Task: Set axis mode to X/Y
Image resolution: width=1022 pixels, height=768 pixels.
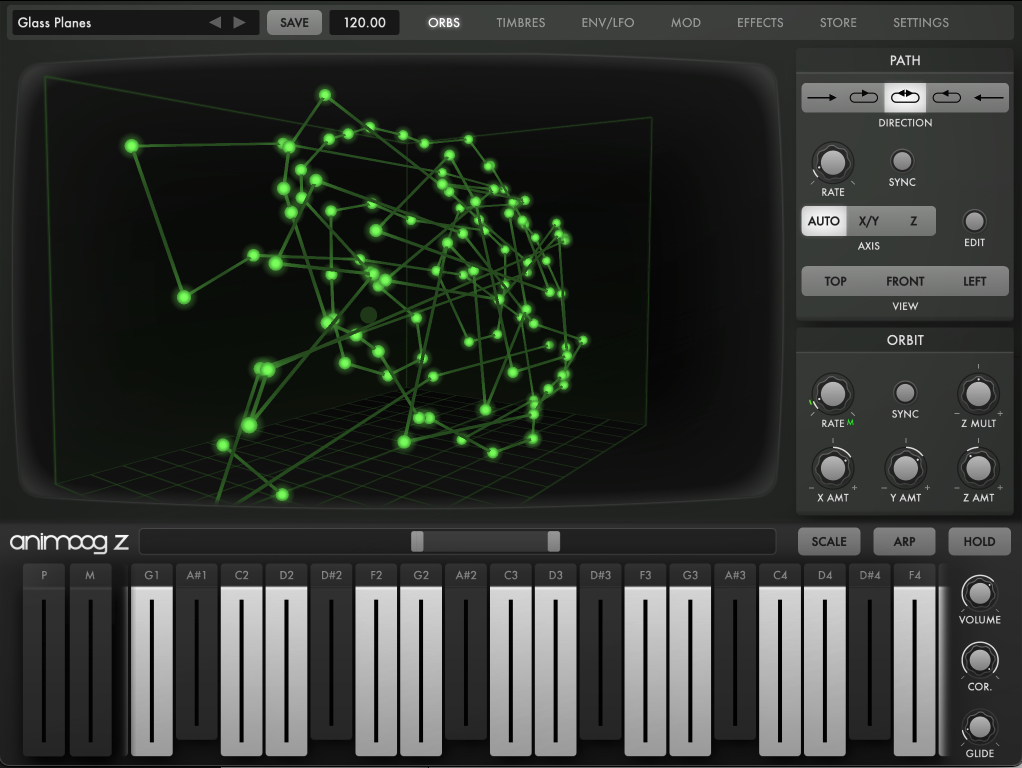Action: click(x=869, y=221)
